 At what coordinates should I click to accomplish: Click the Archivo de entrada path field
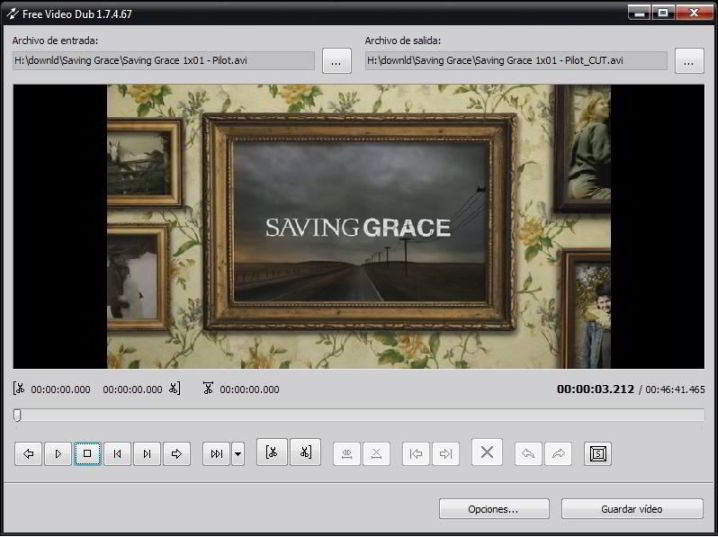[163, 60]
